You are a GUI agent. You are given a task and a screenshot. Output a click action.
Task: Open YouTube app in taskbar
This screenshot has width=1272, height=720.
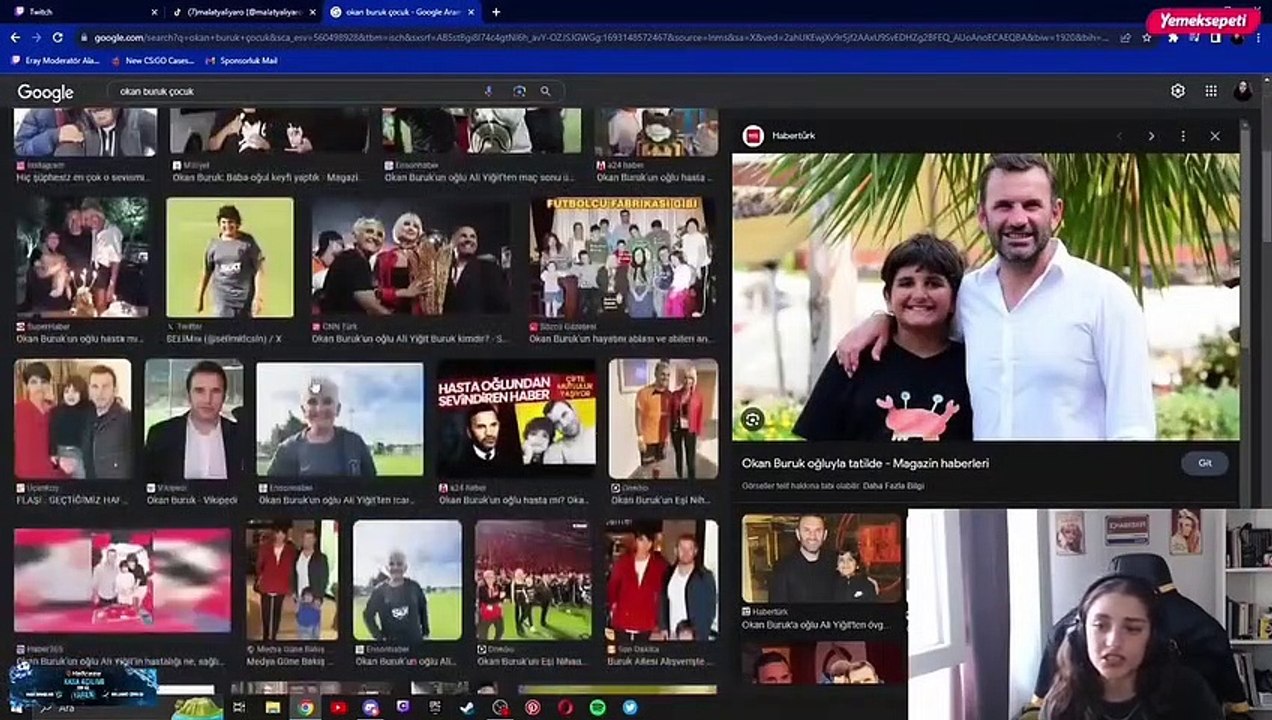(x=338, y=707)
